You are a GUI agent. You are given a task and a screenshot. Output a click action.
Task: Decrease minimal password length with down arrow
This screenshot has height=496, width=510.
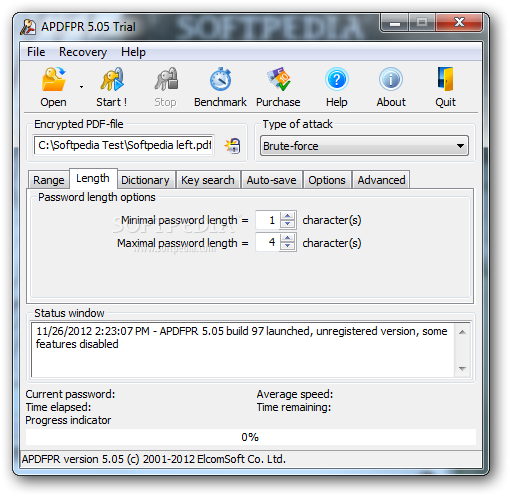coord(288,224)
